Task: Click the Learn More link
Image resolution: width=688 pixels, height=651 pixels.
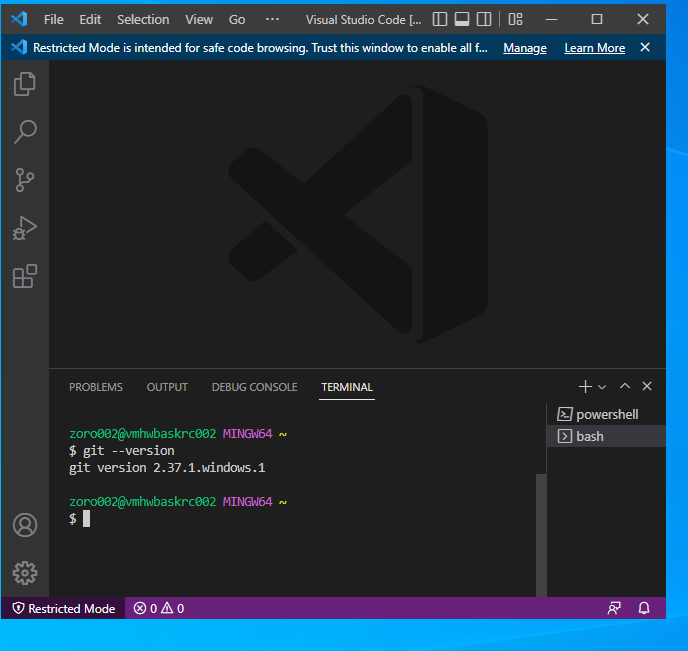Action: [595, 48]
